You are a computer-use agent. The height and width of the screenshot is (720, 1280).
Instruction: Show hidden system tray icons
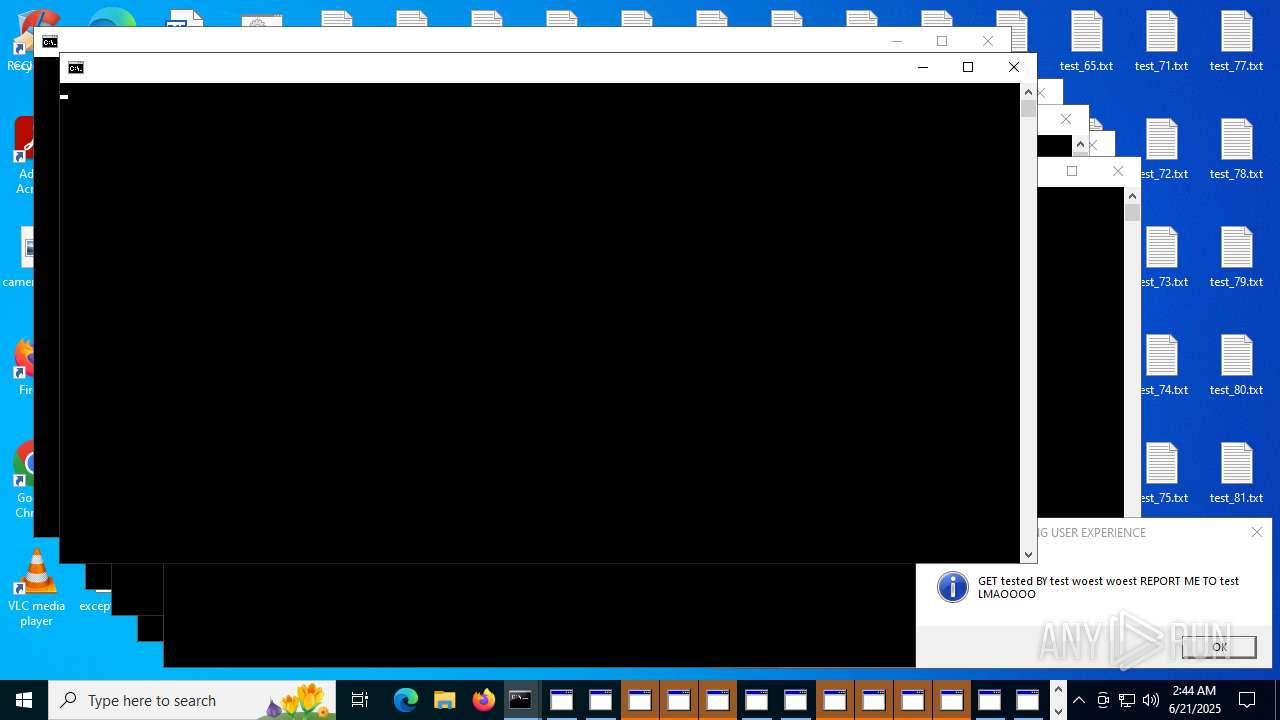pyautogui.click(x=1079, y=700)
